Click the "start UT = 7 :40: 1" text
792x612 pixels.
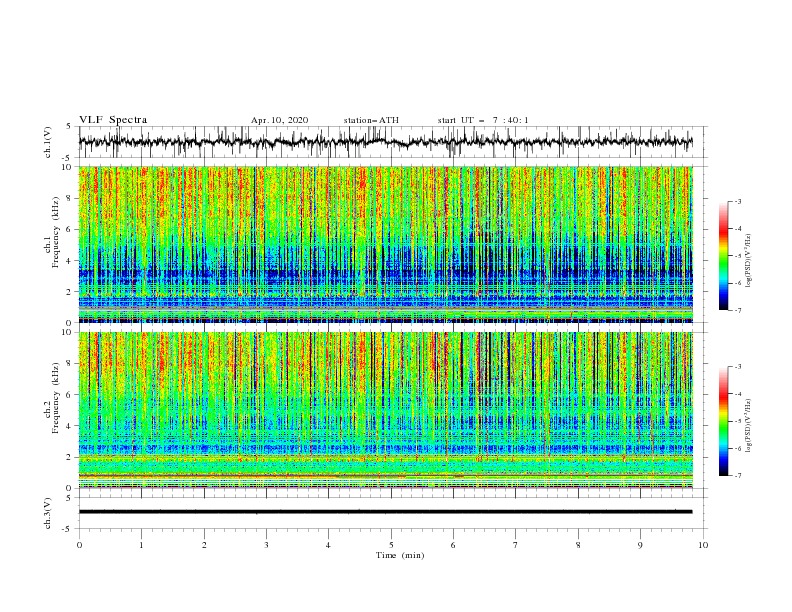tap(482, 120)
